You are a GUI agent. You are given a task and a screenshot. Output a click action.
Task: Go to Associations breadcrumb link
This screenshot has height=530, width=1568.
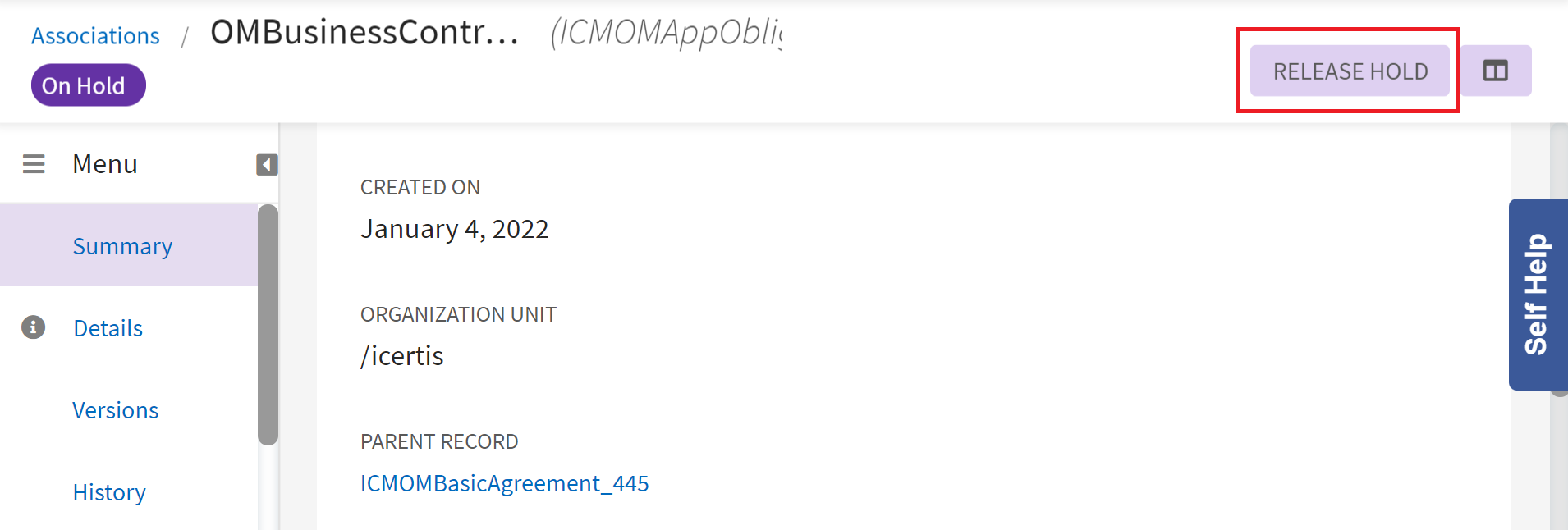pyautogui.click(x=95, y=36)
